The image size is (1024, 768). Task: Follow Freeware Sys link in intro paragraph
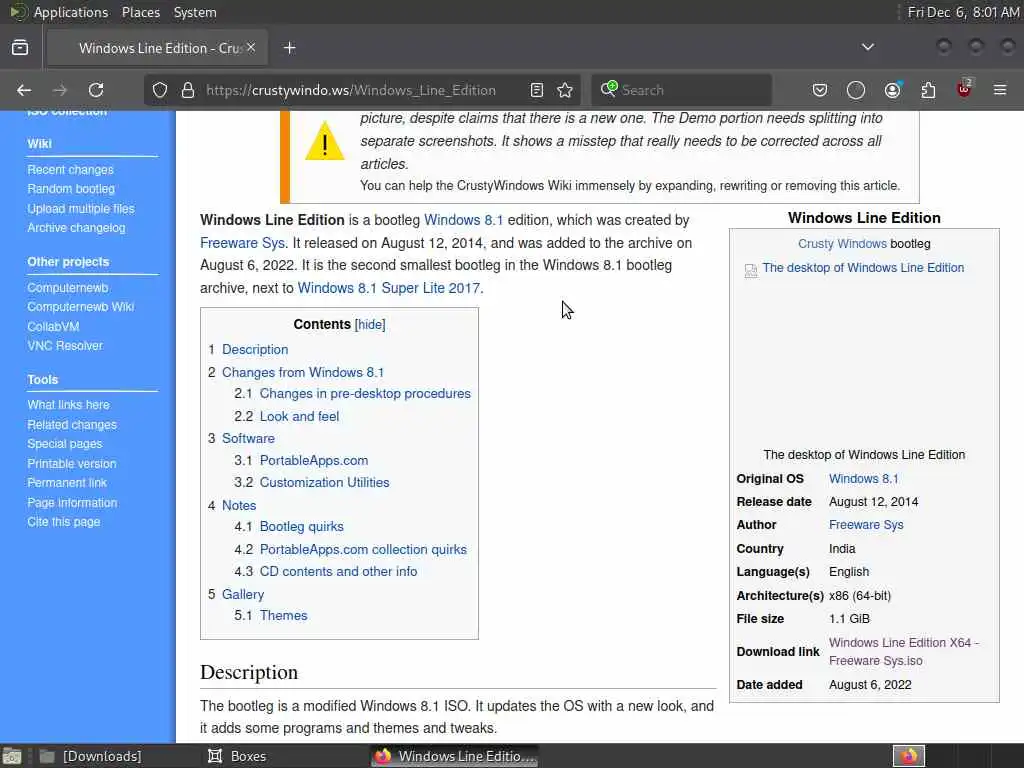pos(242,243)
